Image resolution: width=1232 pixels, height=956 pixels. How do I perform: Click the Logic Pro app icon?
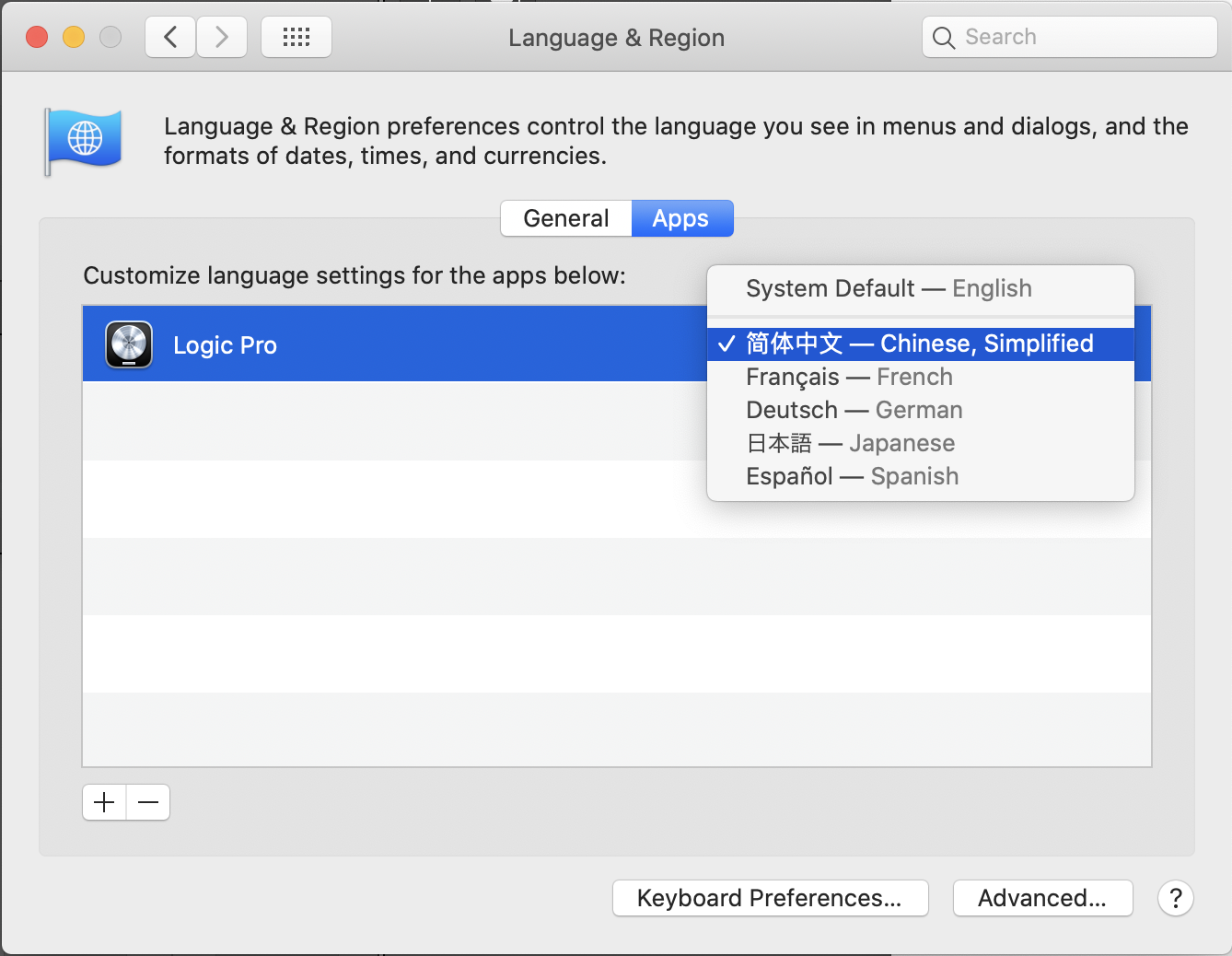coord(129,345)
